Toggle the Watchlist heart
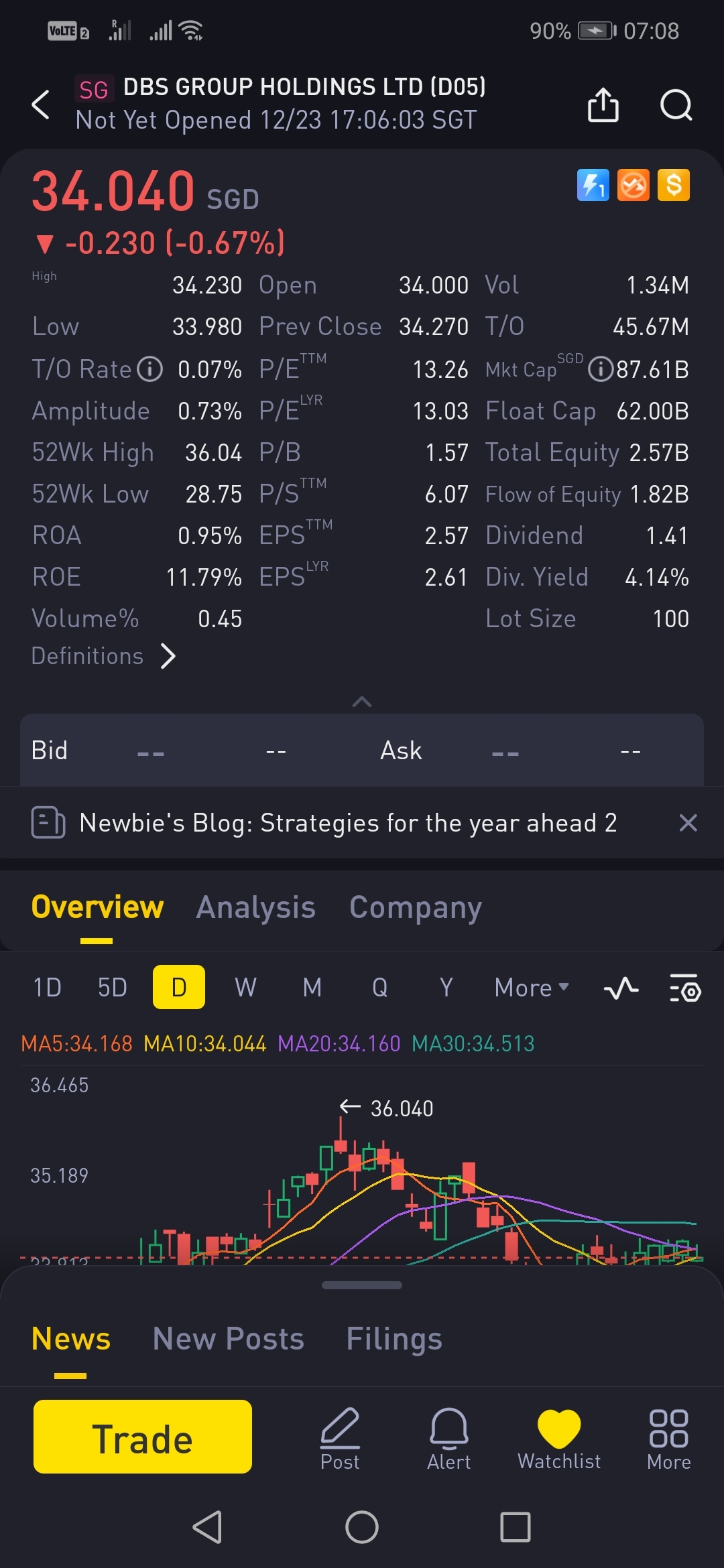The height and width of the screenshot is (1568, 724). (x=558, y=1437)
